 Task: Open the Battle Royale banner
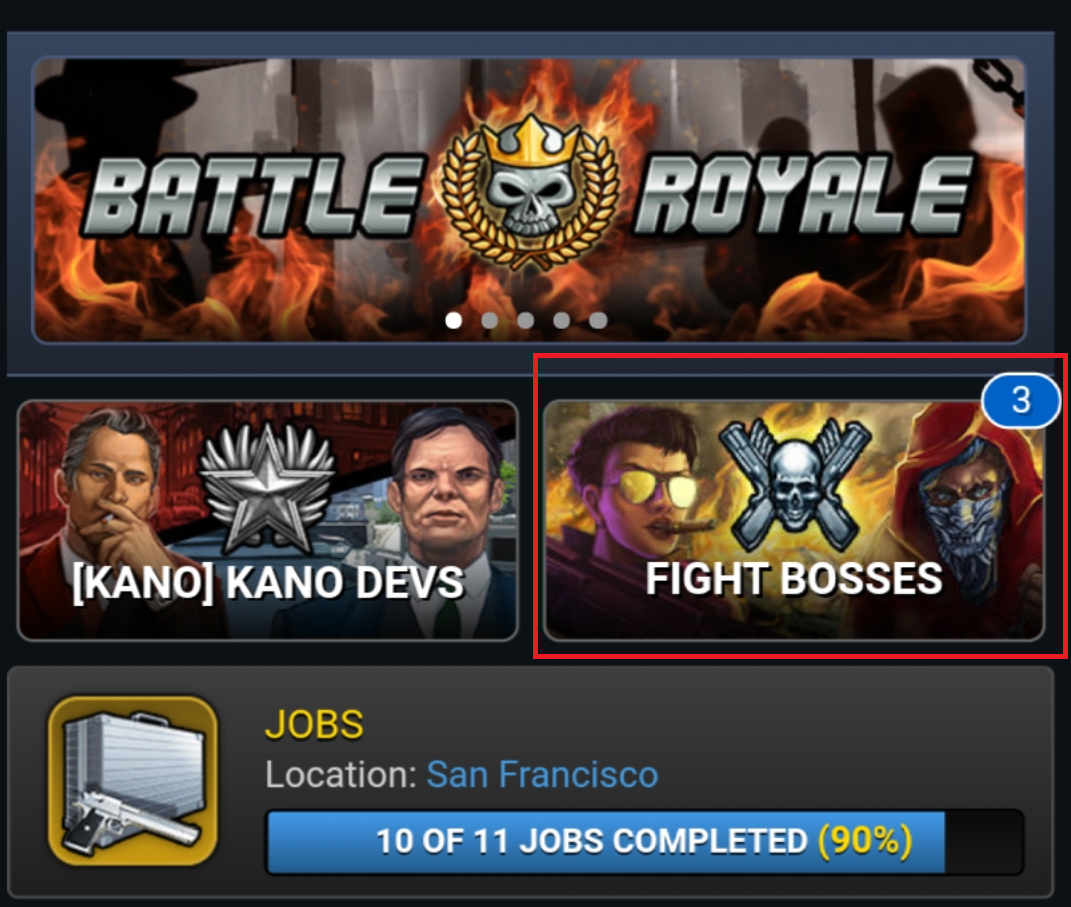tap(529, 200)
